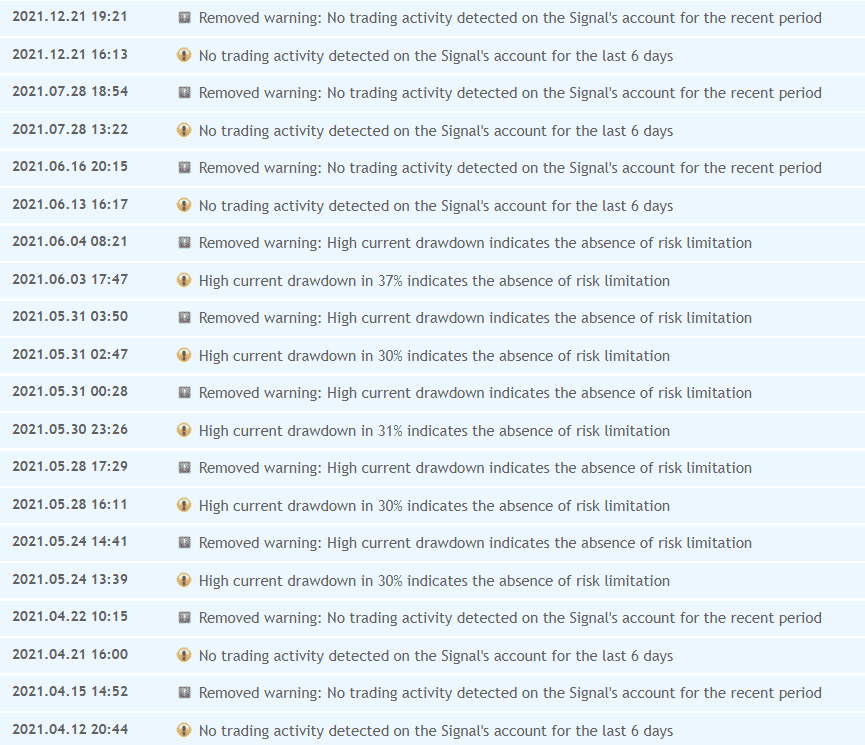This screenshot has height=745, width=865.
Task: Click the gray removed icon on 2021.06.04 08:21 row
Action: tap(184, 243)
